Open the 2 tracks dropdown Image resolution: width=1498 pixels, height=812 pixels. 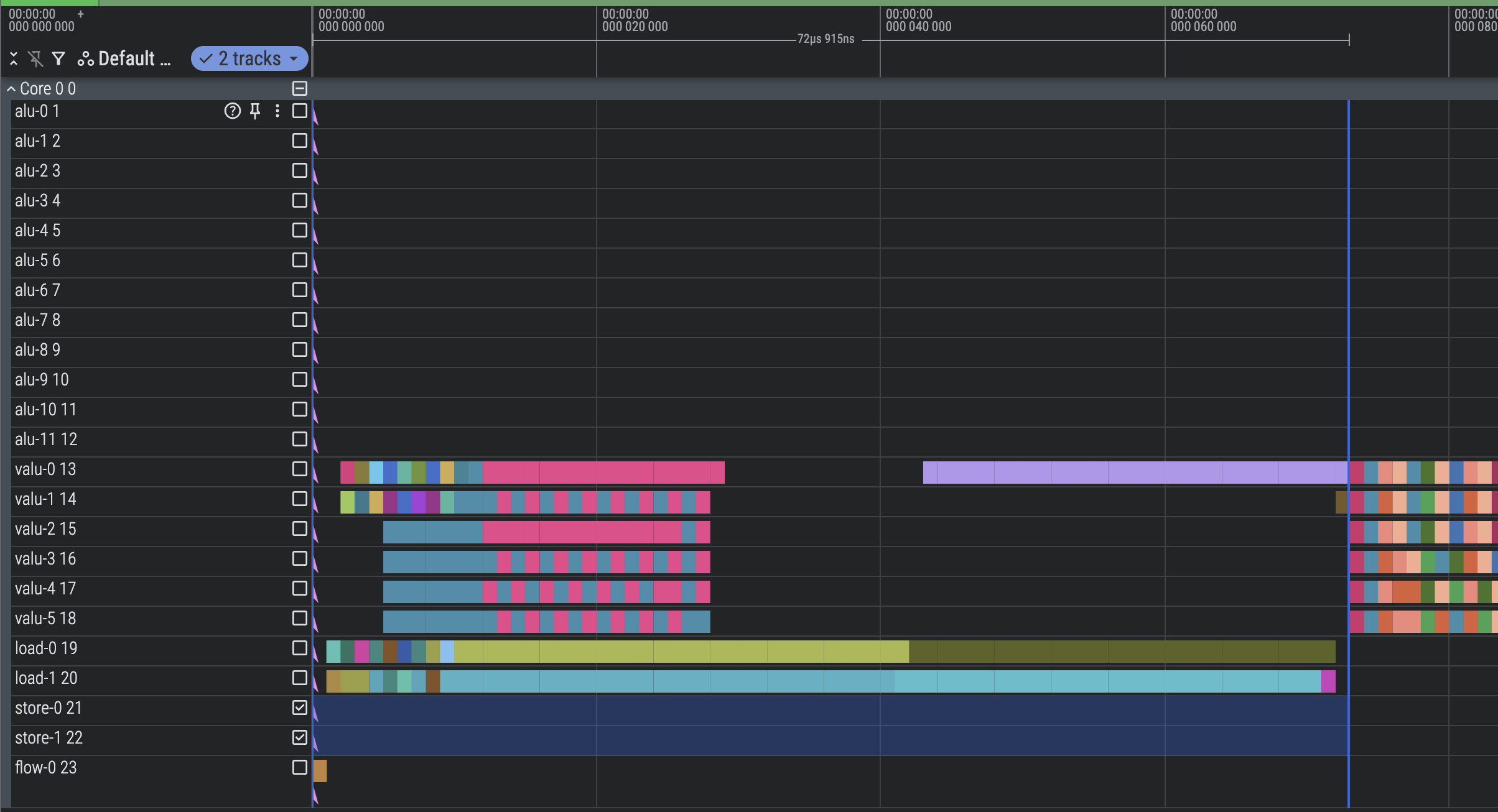click(x=249, y=58)
